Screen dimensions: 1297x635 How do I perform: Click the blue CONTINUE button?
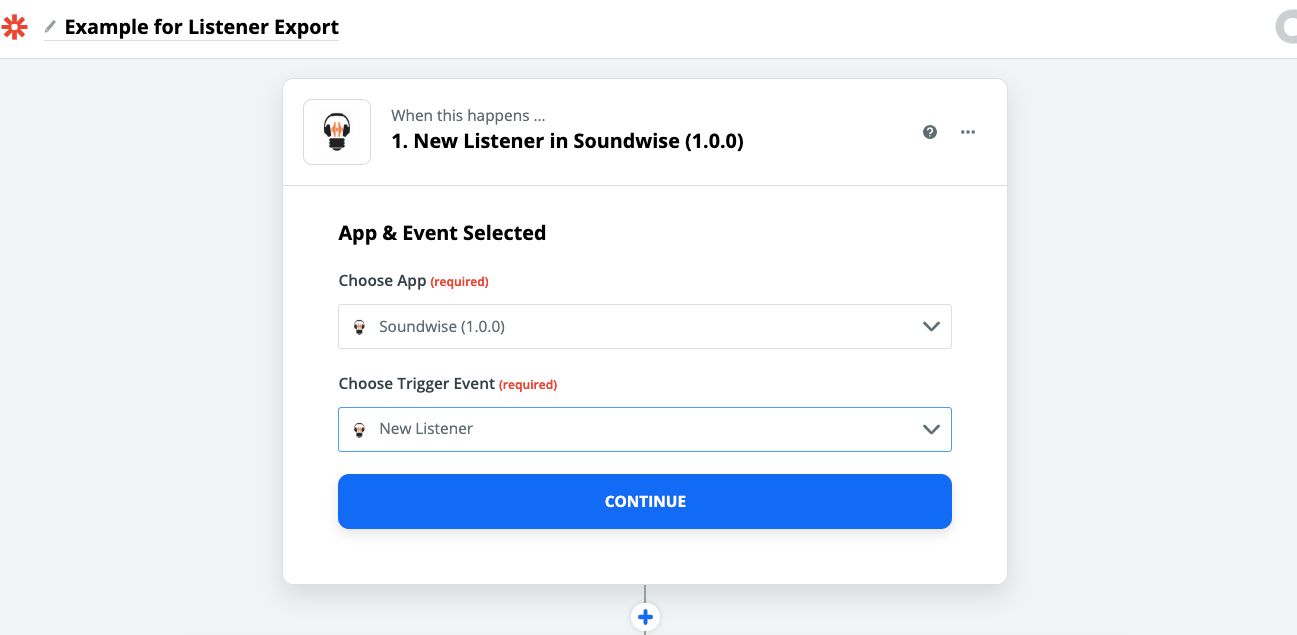pyautogui.click(x=645, y=501)
